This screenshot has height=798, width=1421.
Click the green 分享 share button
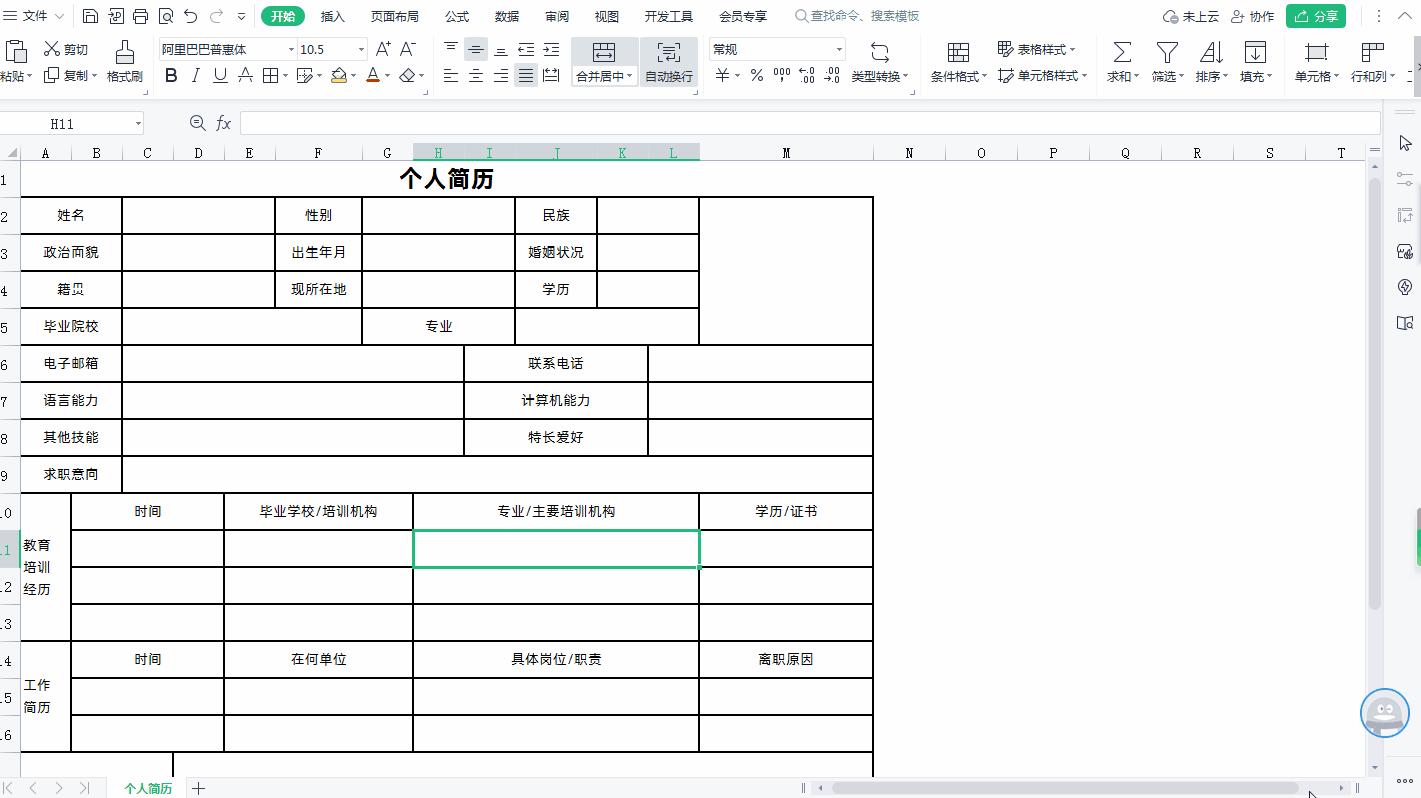click(x=1315, y=16)
